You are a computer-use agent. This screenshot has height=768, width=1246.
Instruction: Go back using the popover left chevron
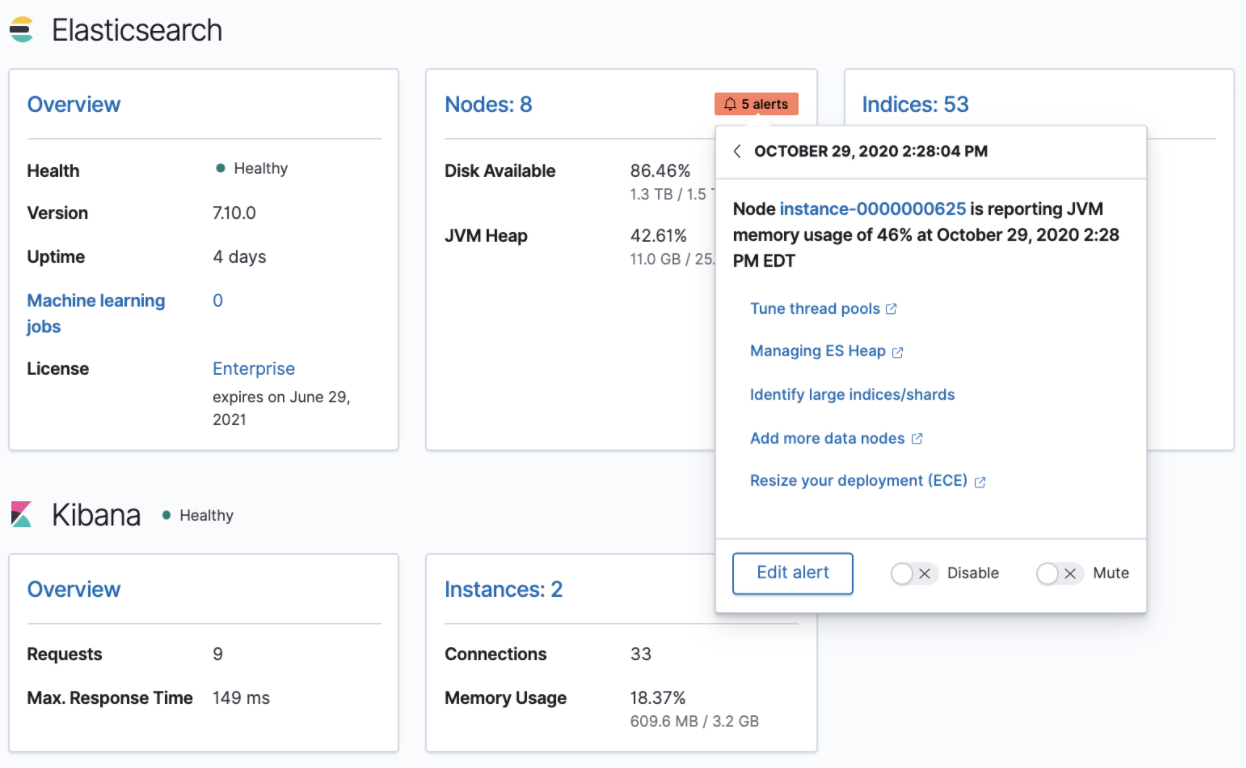[737, 151]
